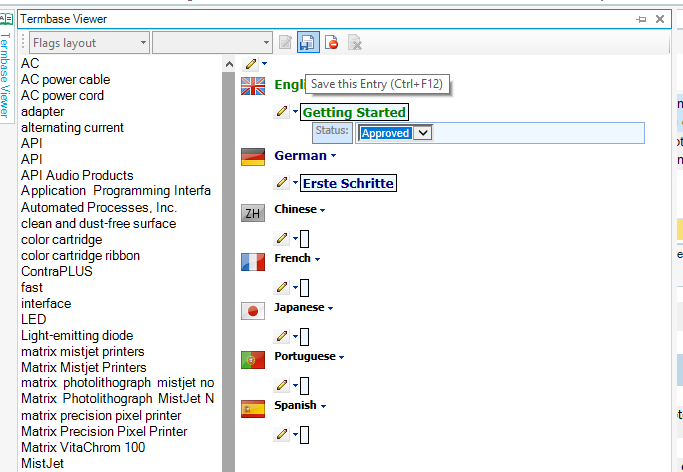Expand the French language dropdown arrow
The image size is (683, 472).
pos(317,259)
